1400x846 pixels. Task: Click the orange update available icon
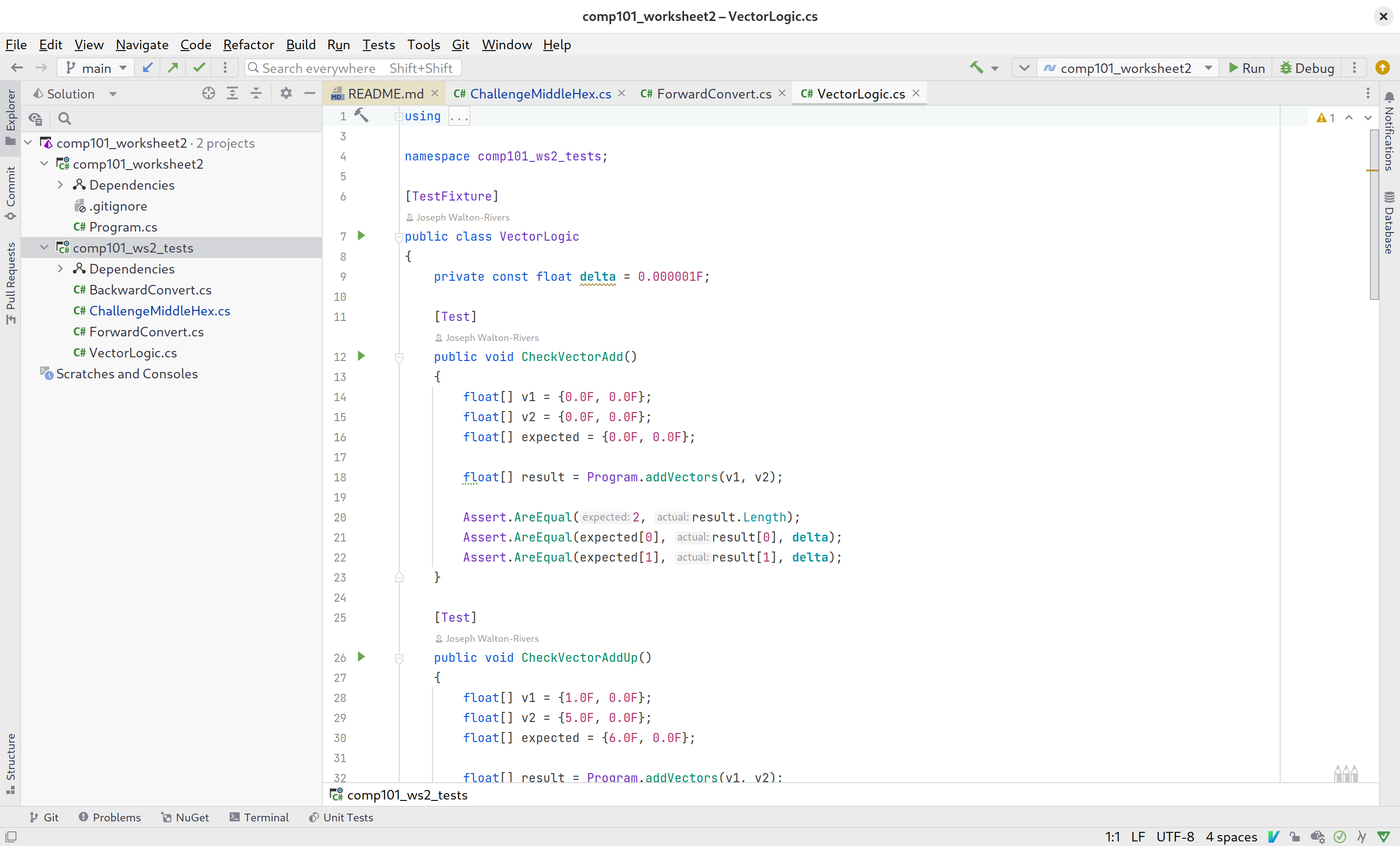pyautogui.click(x=1382, y=67)
